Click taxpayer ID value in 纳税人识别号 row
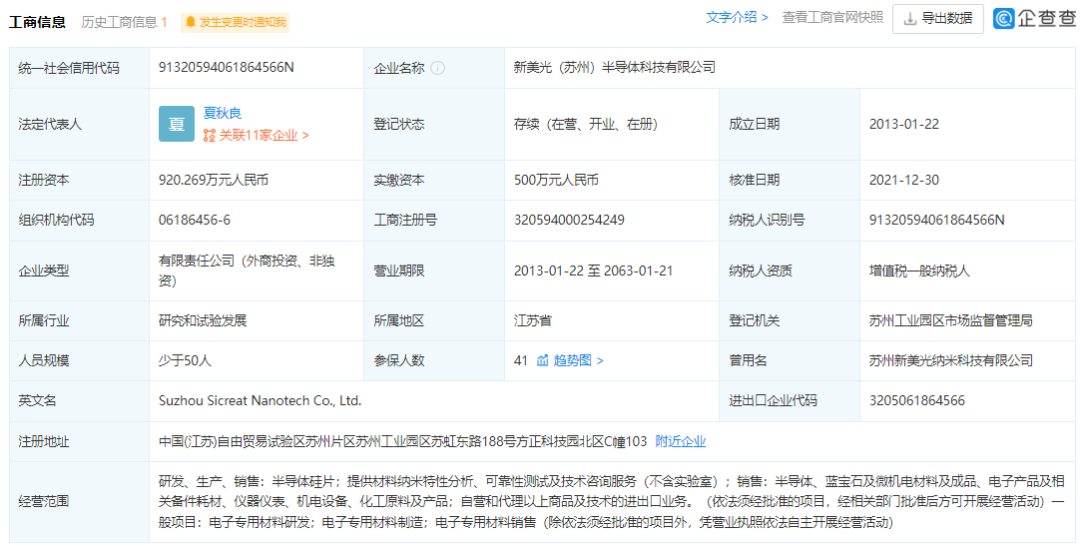 click(937, 220)
